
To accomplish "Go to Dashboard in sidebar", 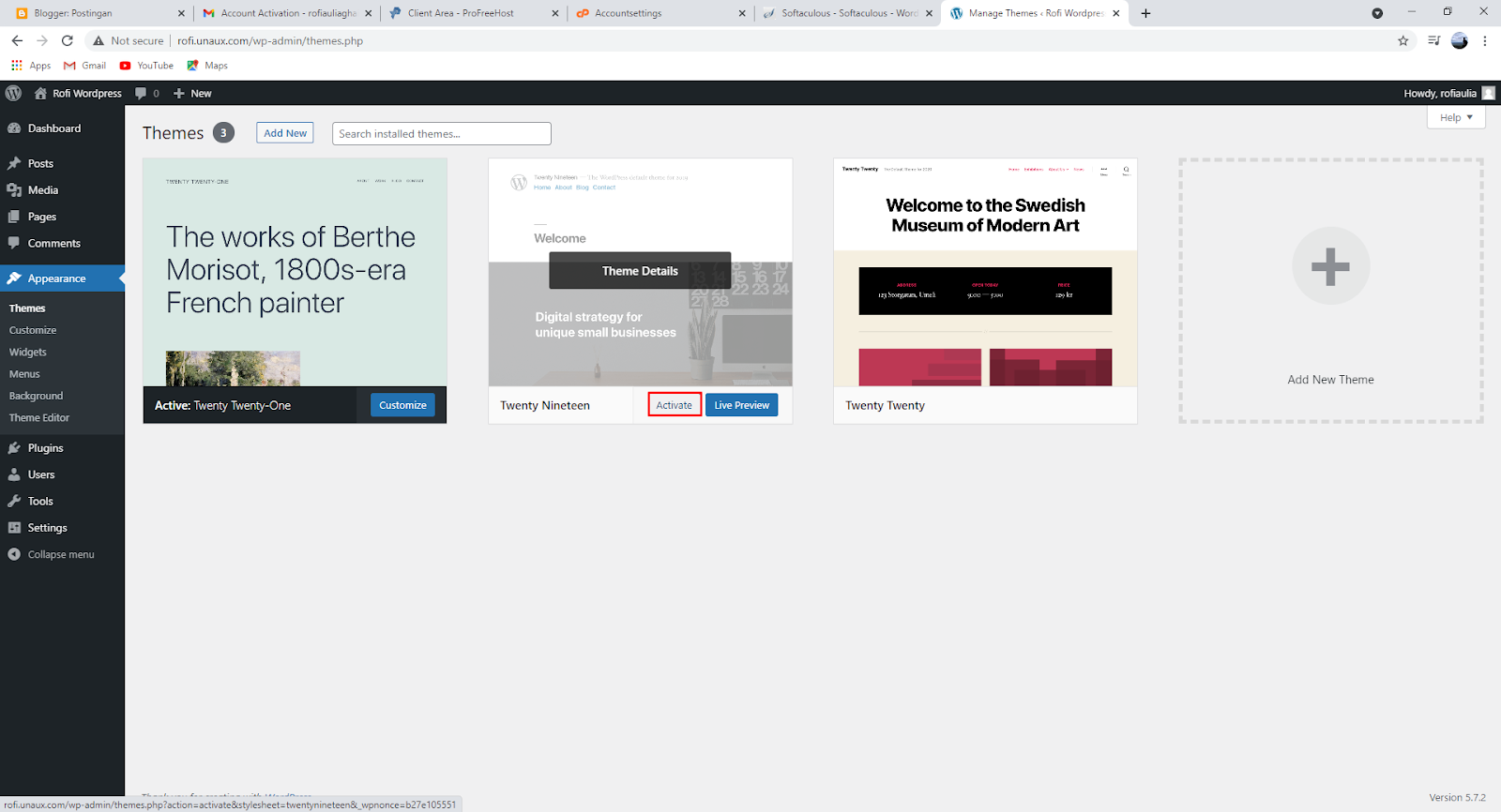I will point(62,128).
